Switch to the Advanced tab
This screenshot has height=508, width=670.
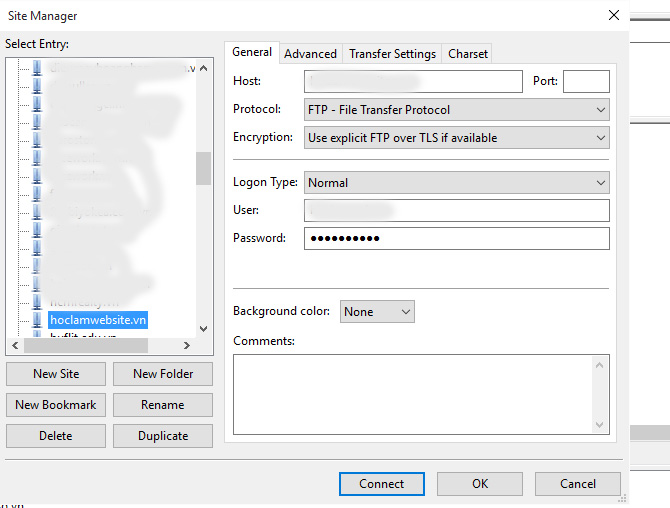pos(310,54)
